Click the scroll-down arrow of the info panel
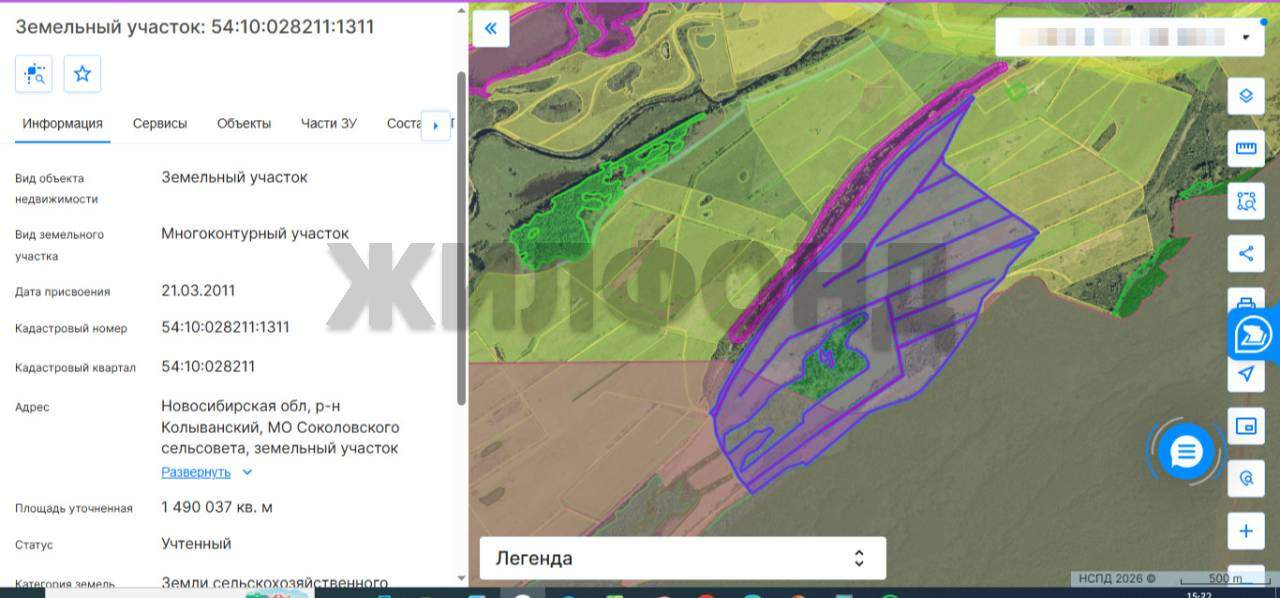The height and width of the screenshot is (598, 1280). pos(461,578)
